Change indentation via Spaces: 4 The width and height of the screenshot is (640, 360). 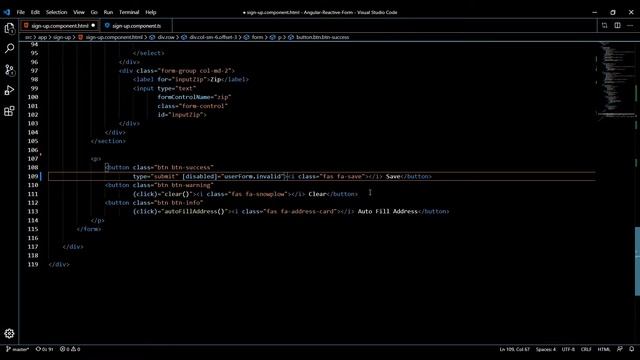(546, 349)
